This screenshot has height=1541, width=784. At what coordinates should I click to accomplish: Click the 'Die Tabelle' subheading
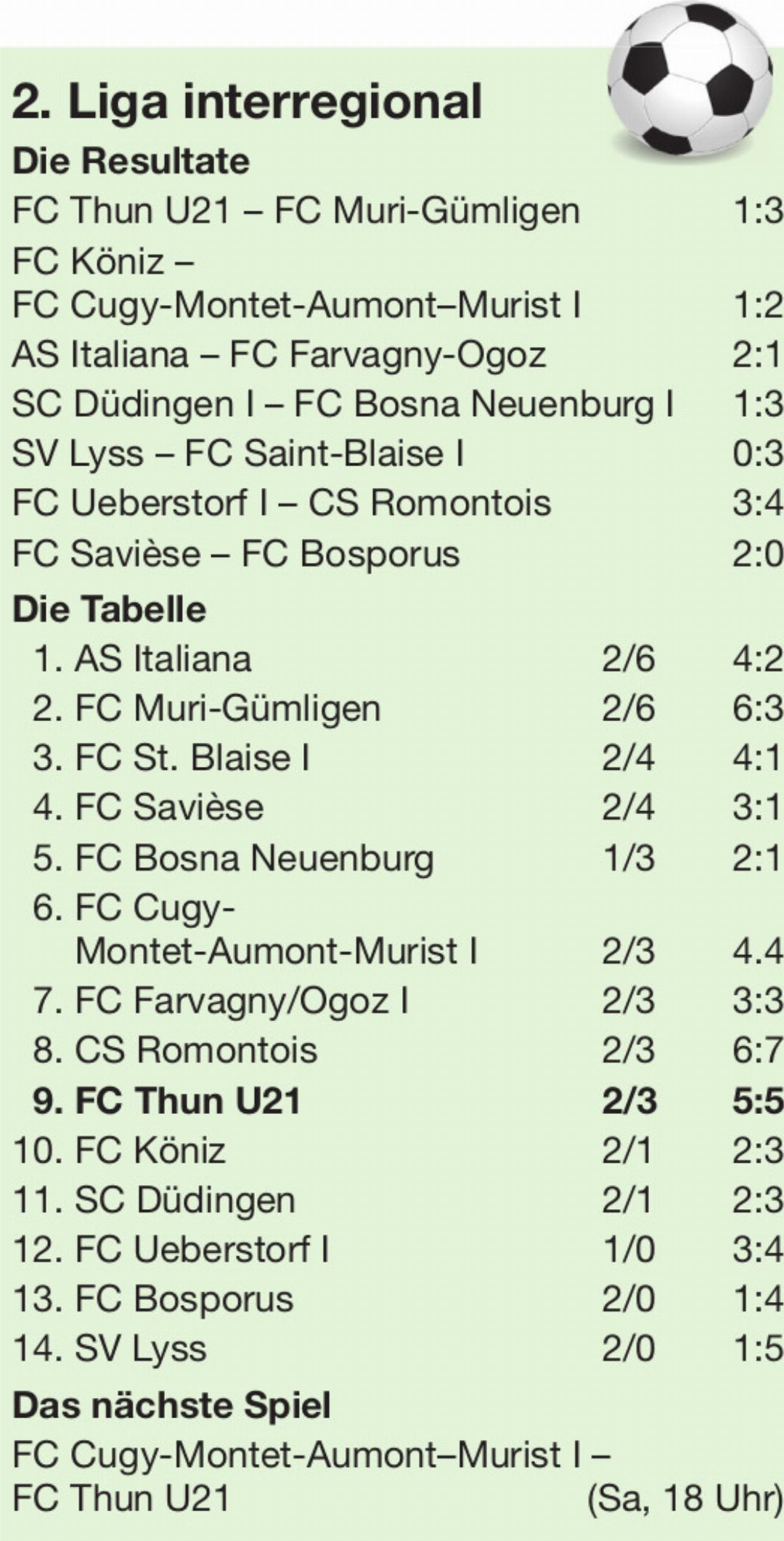pyautogui.click(x=110, y=609)
